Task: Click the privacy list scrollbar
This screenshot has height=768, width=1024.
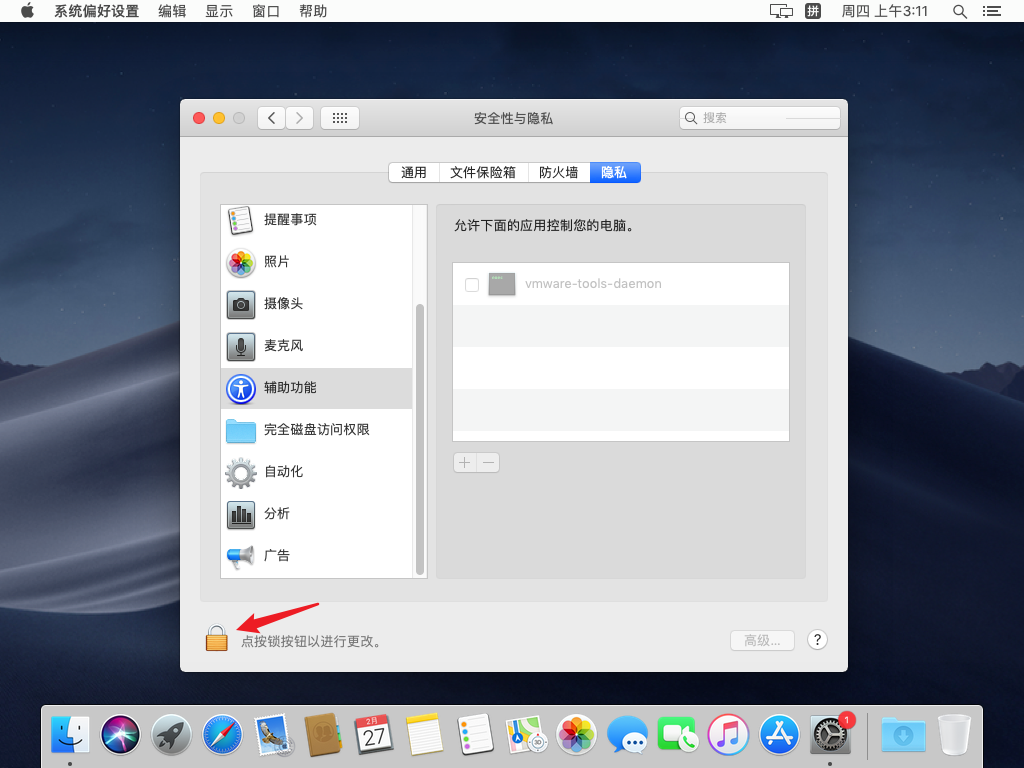Action: pos(420,439)
